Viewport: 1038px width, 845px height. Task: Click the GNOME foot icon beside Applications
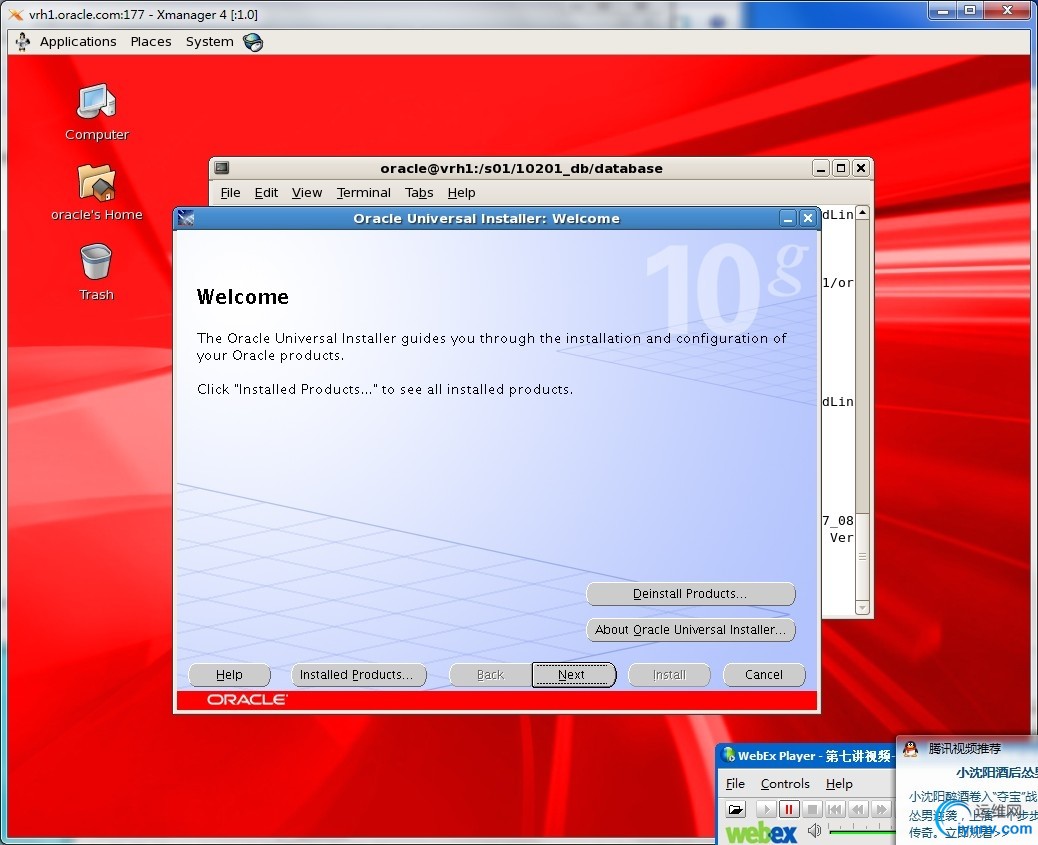click(x=23, y=42)
